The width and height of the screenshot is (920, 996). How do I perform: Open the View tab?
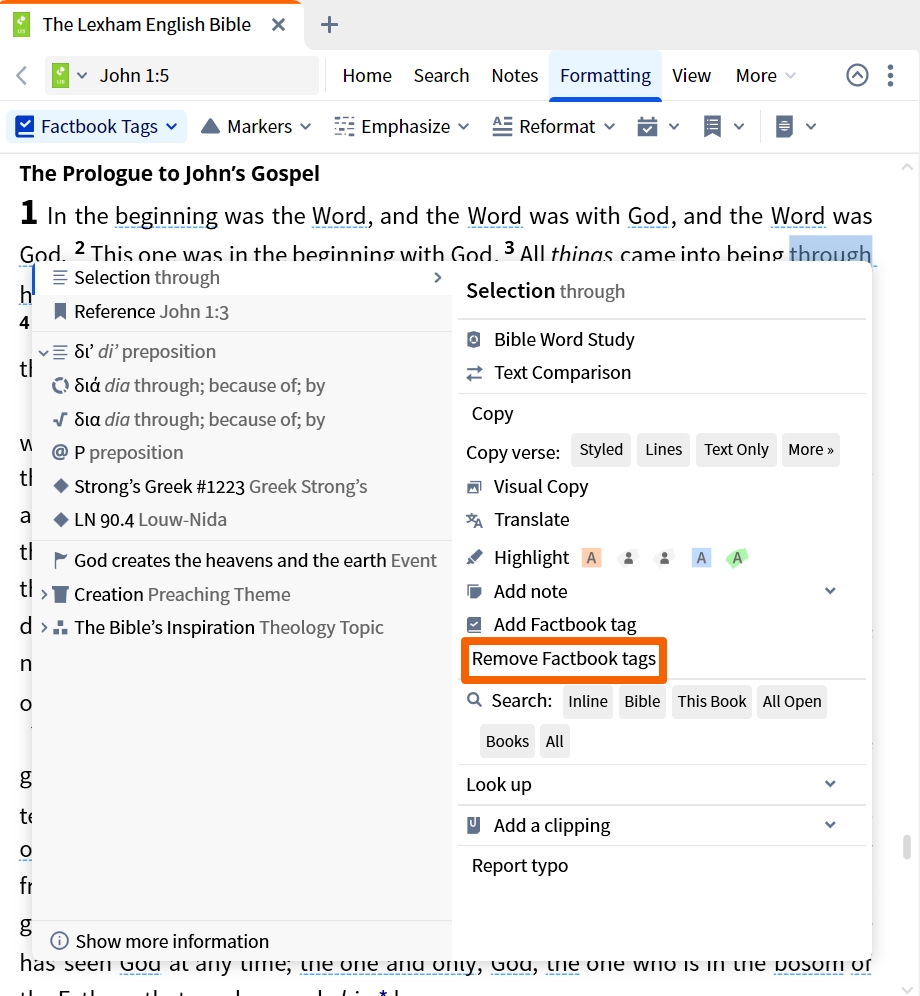click(691, 76)
